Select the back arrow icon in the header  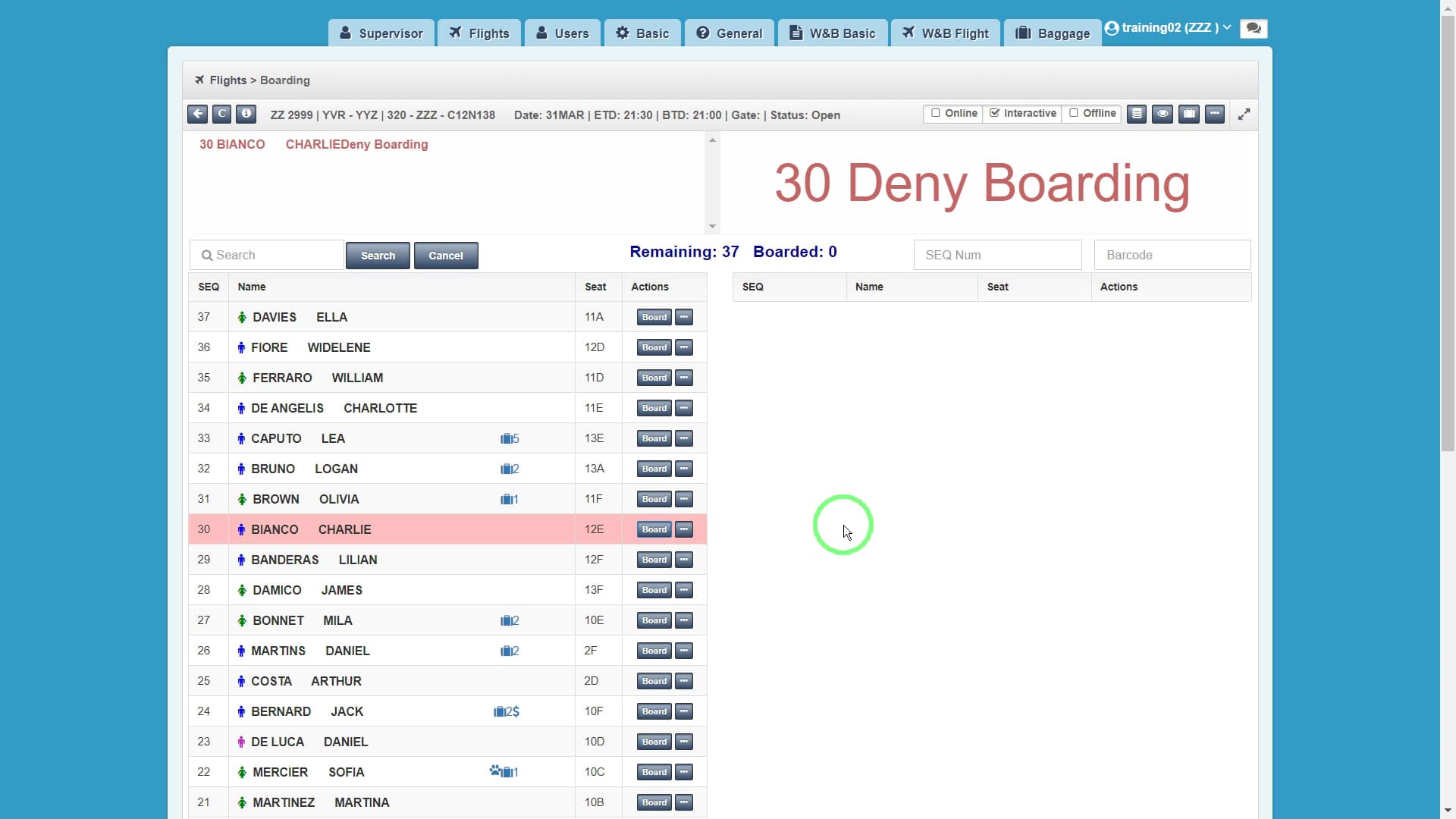[x=197, y=114]
